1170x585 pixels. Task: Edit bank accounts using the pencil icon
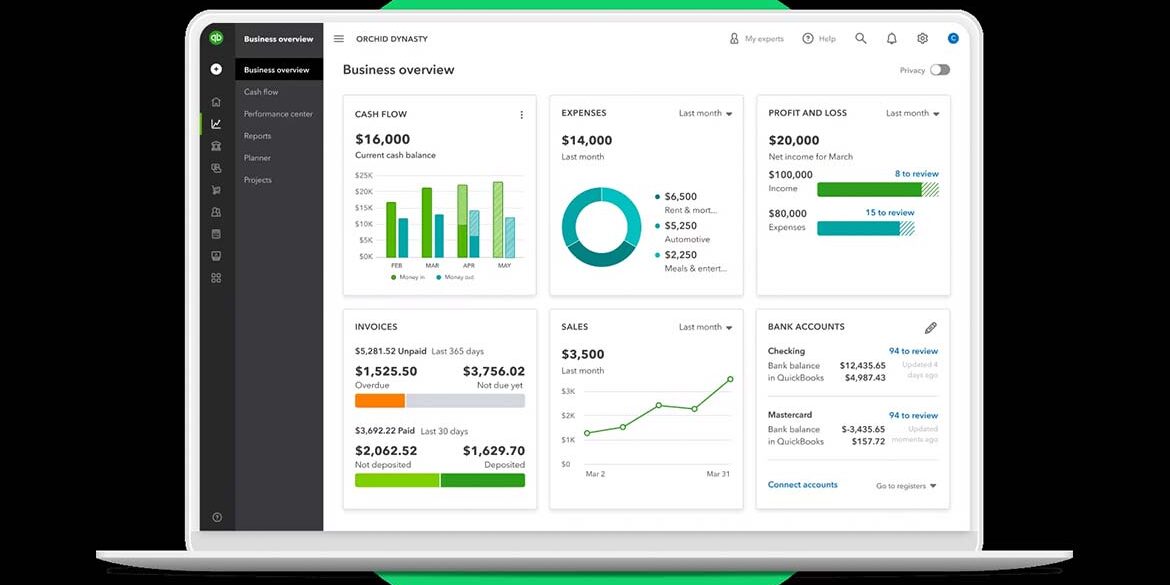point(931,327)
